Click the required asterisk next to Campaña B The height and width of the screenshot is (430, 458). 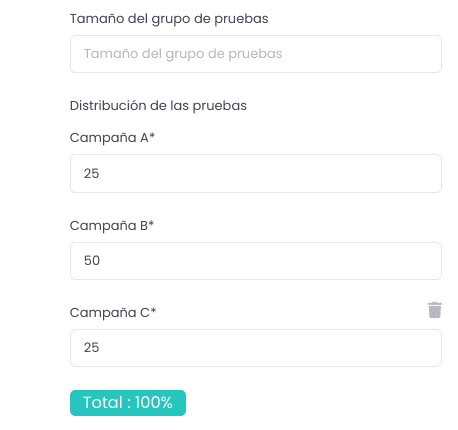tap(151, 223)
